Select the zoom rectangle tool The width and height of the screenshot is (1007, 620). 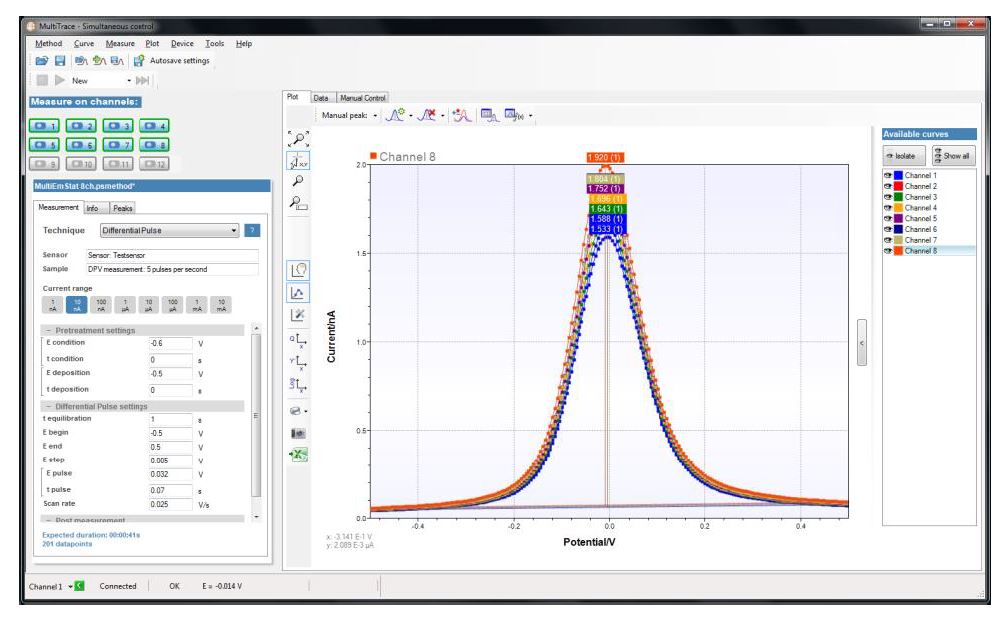pyautogui.click(x=298, y=203)
